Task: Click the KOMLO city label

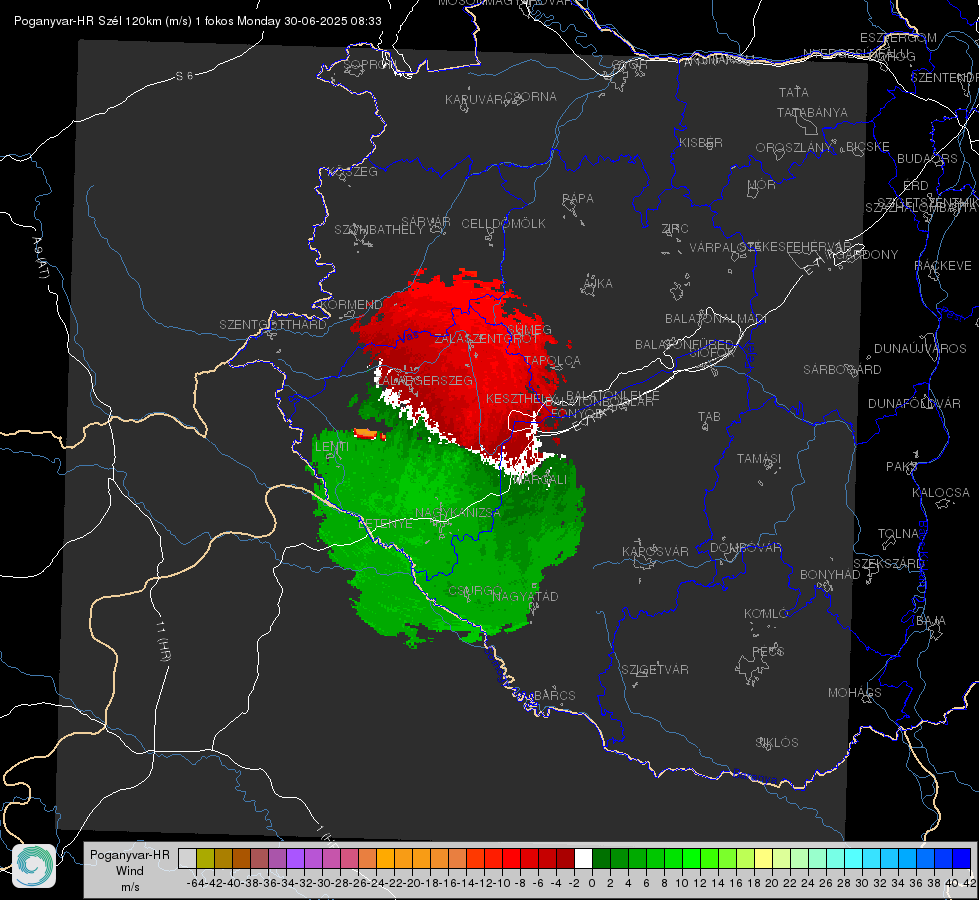Action: tap(766, 614)
